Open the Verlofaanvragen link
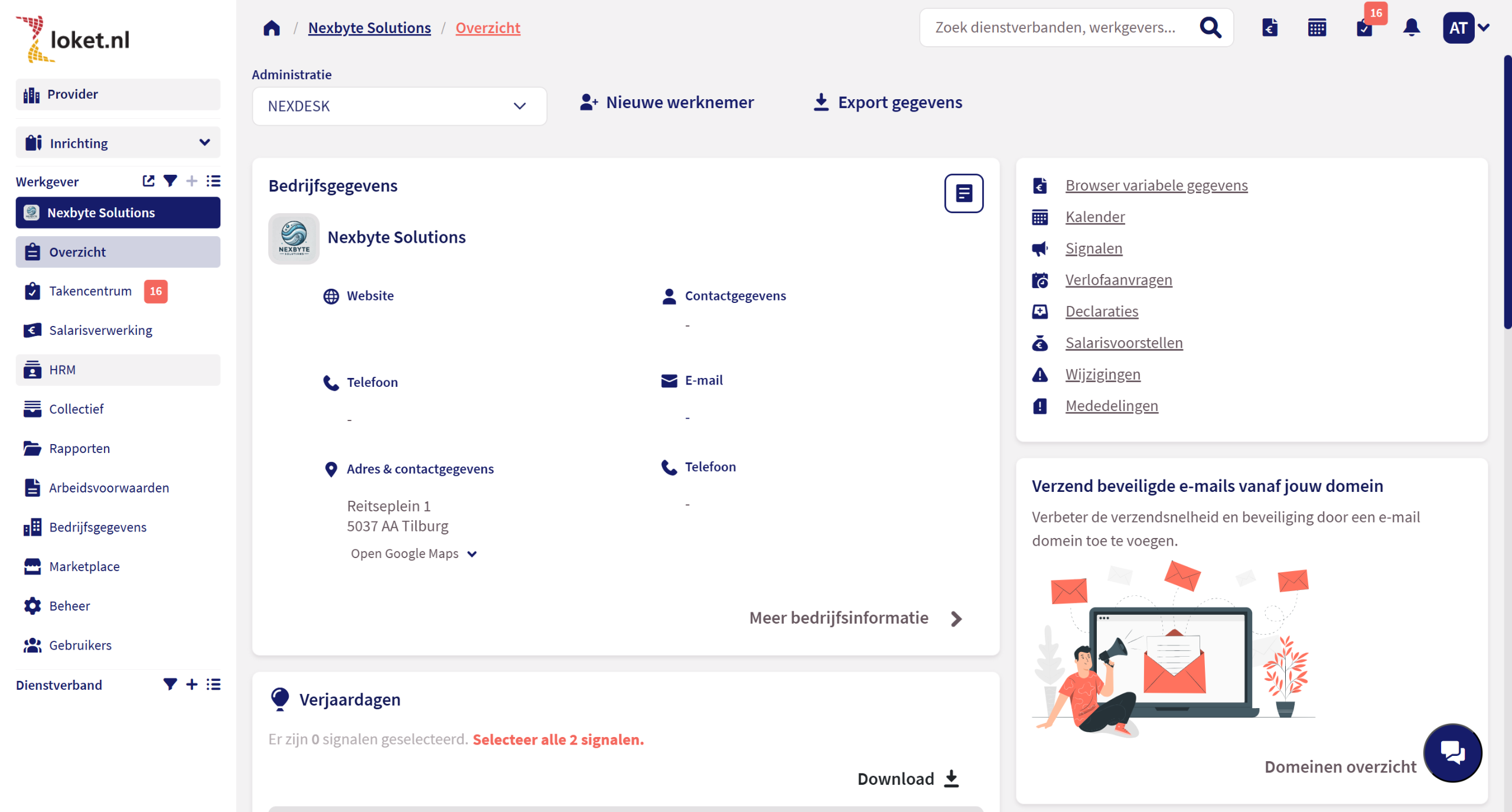 coord(1118,280)
